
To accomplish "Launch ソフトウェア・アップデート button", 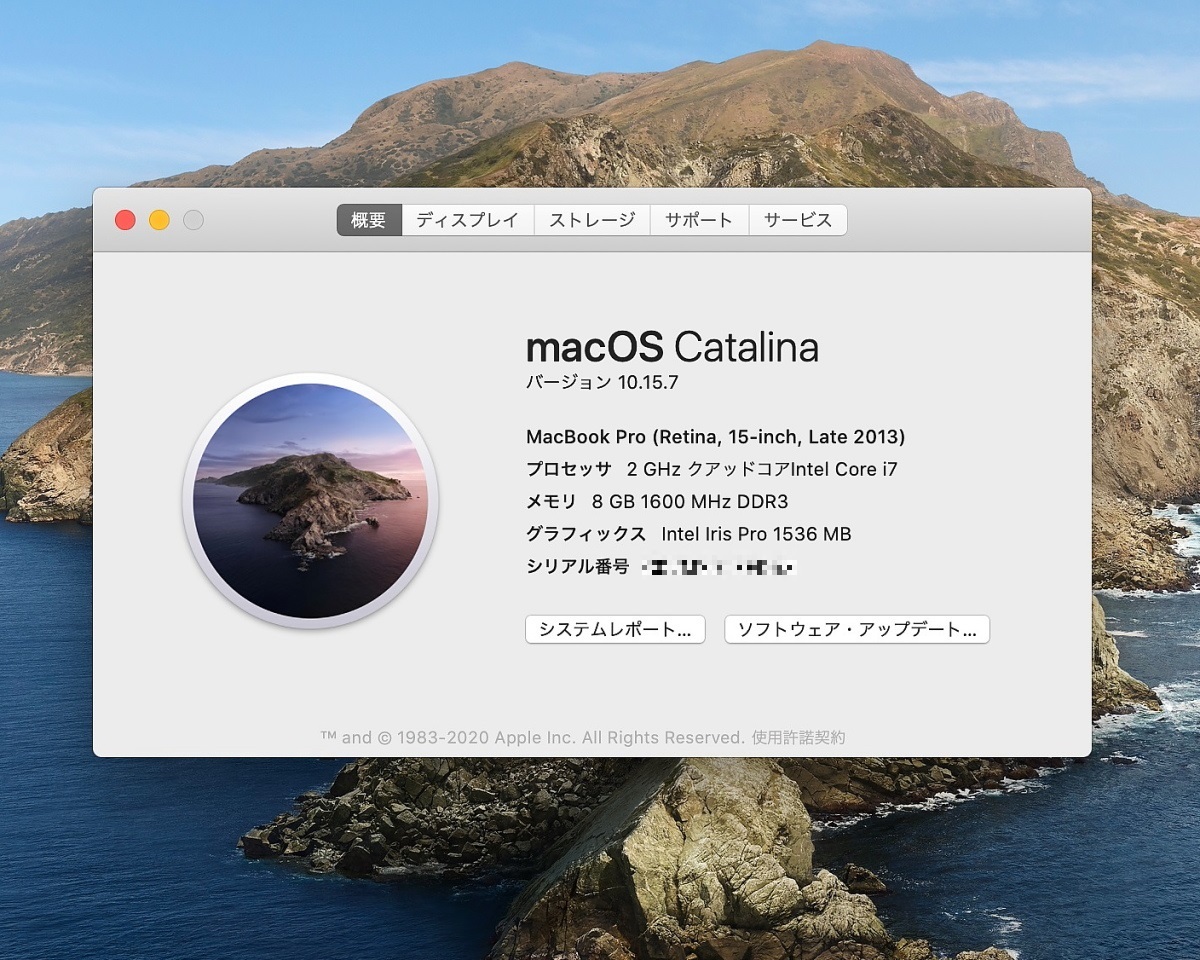I will click(856, 630).
